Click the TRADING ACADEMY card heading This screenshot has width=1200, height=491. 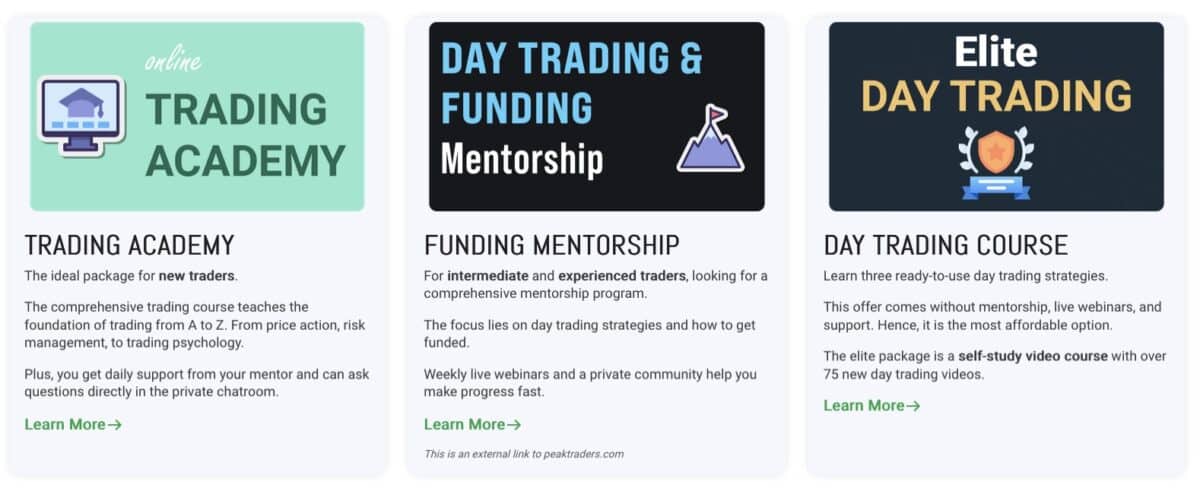click(x=129, y=245)
